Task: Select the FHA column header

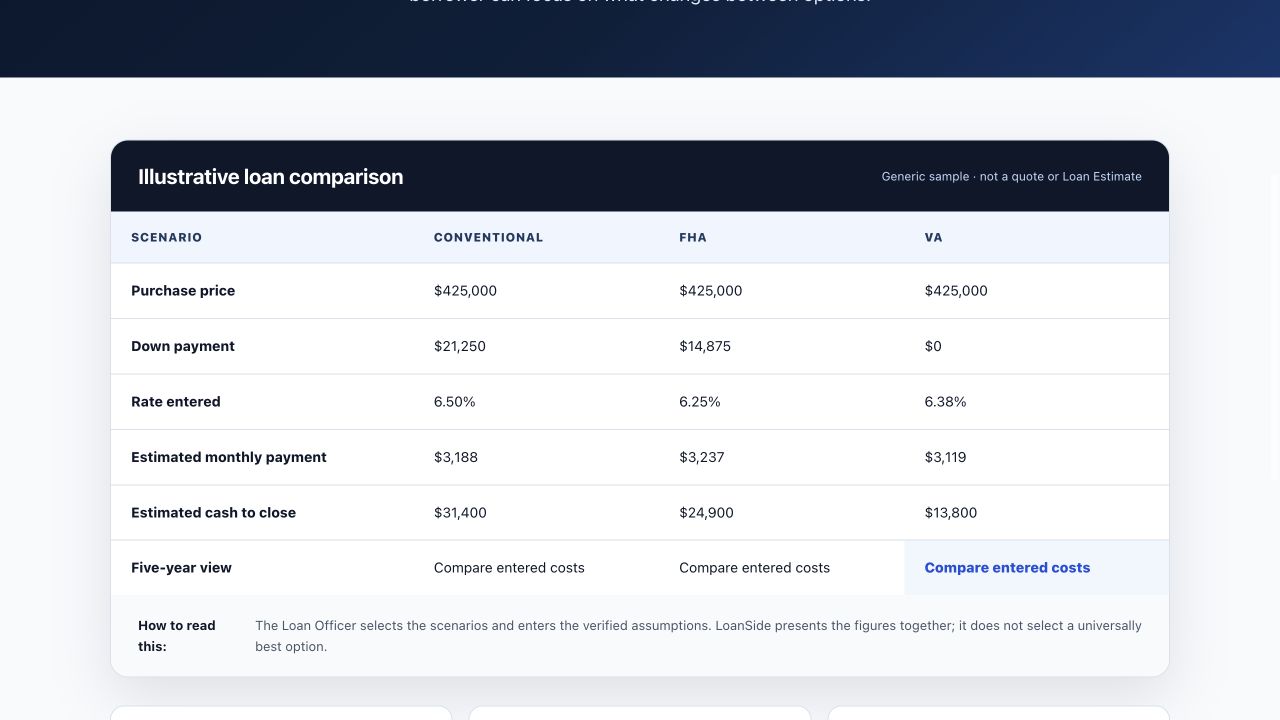Action: pos(692,237)
